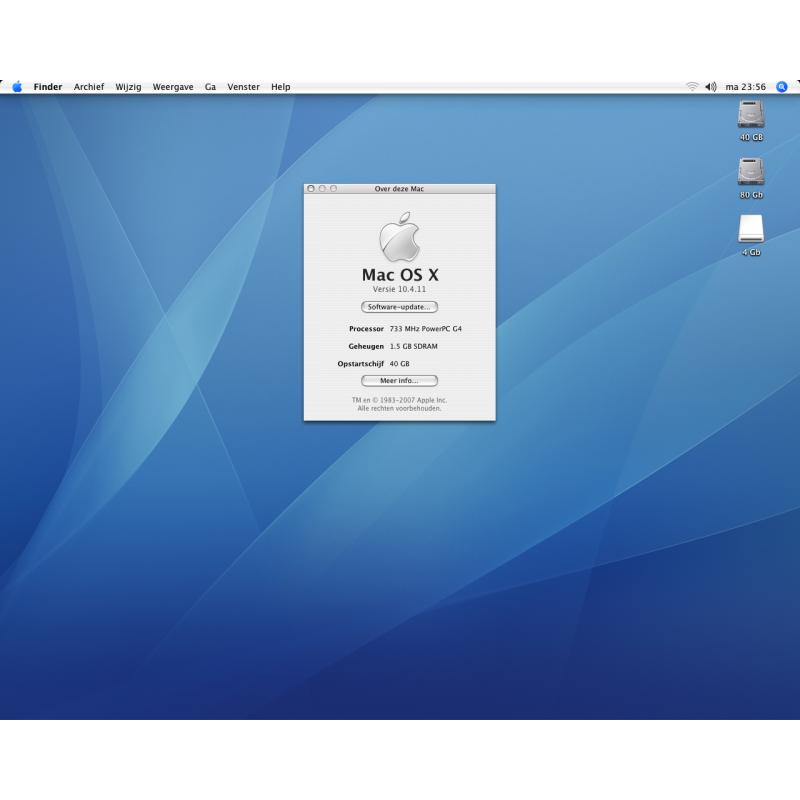Close the Over deze Mac window
The height and width of the screenshot is (800, 800).
pos(311,189)
